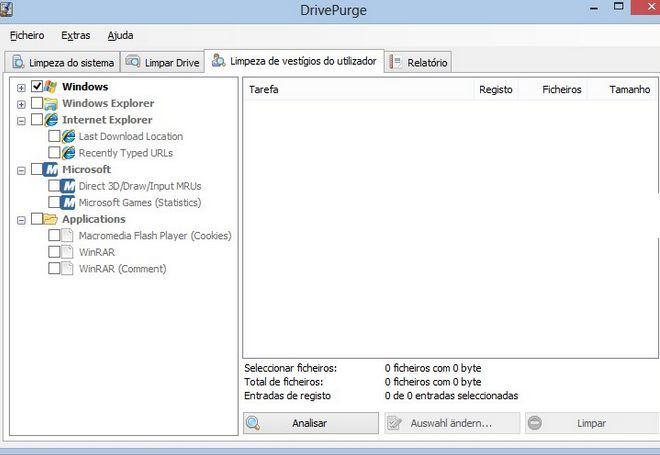Select WinRAR (Comment) tree label
Screen dimensions: 660x455
[122, 269]
